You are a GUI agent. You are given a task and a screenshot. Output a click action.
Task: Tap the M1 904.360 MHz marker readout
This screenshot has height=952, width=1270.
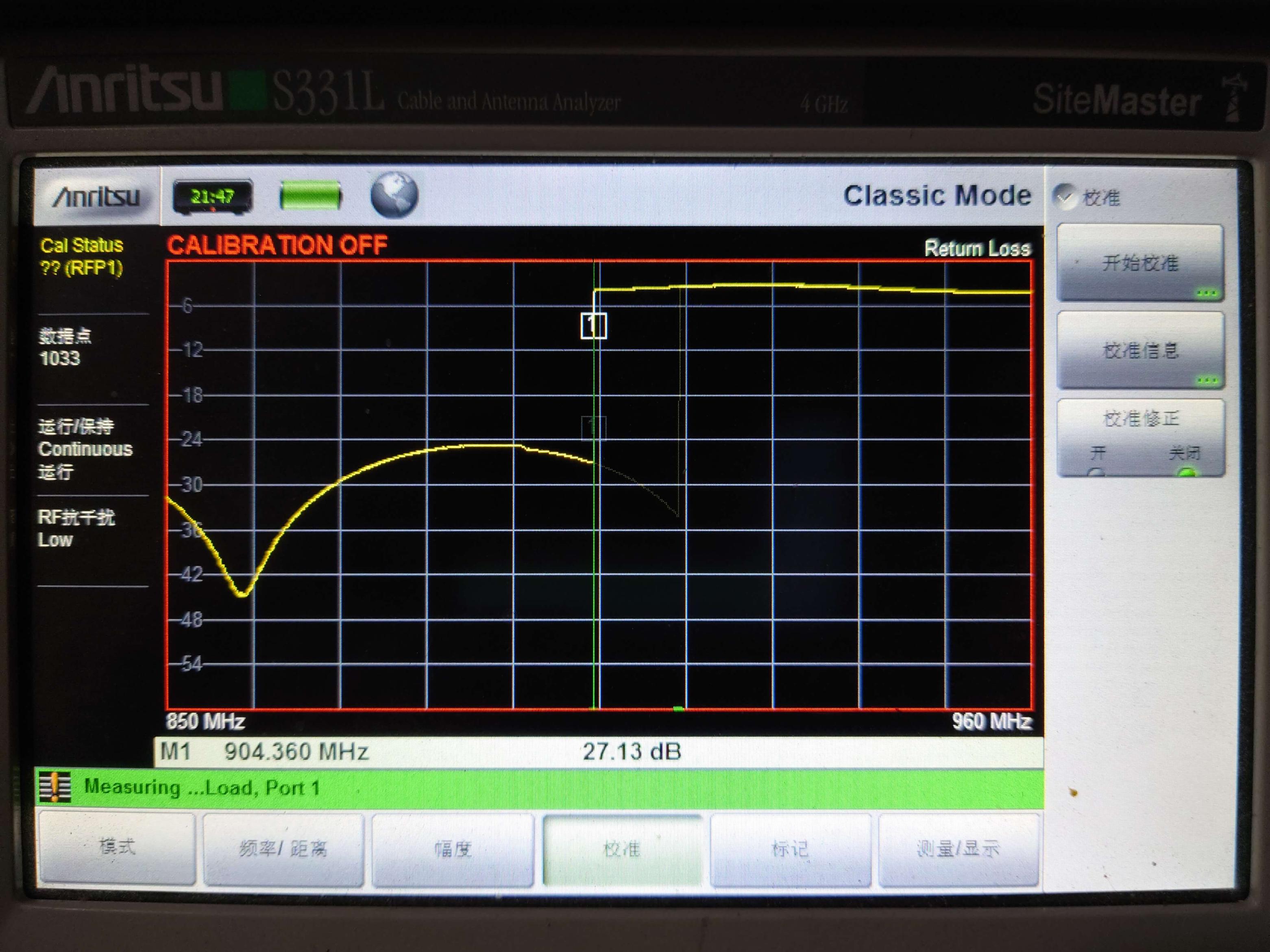click(264, 751)
